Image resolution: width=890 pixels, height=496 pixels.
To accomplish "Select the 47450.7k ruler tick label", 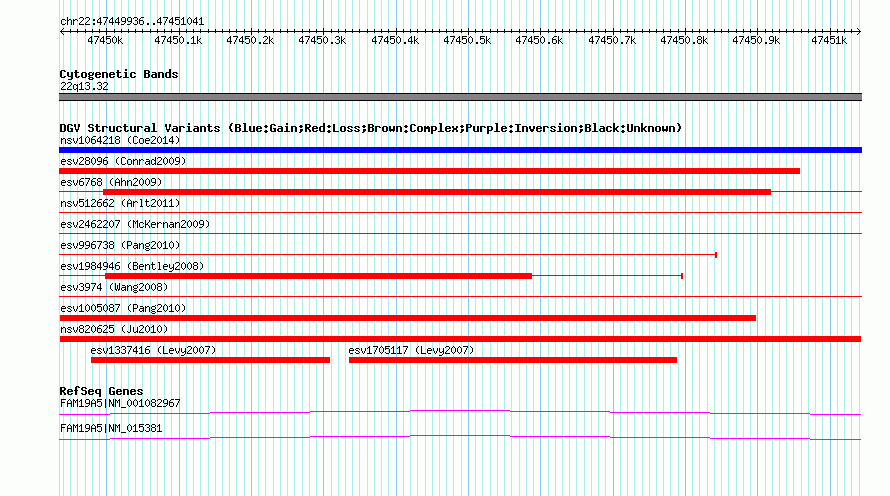I will (611, 40).
